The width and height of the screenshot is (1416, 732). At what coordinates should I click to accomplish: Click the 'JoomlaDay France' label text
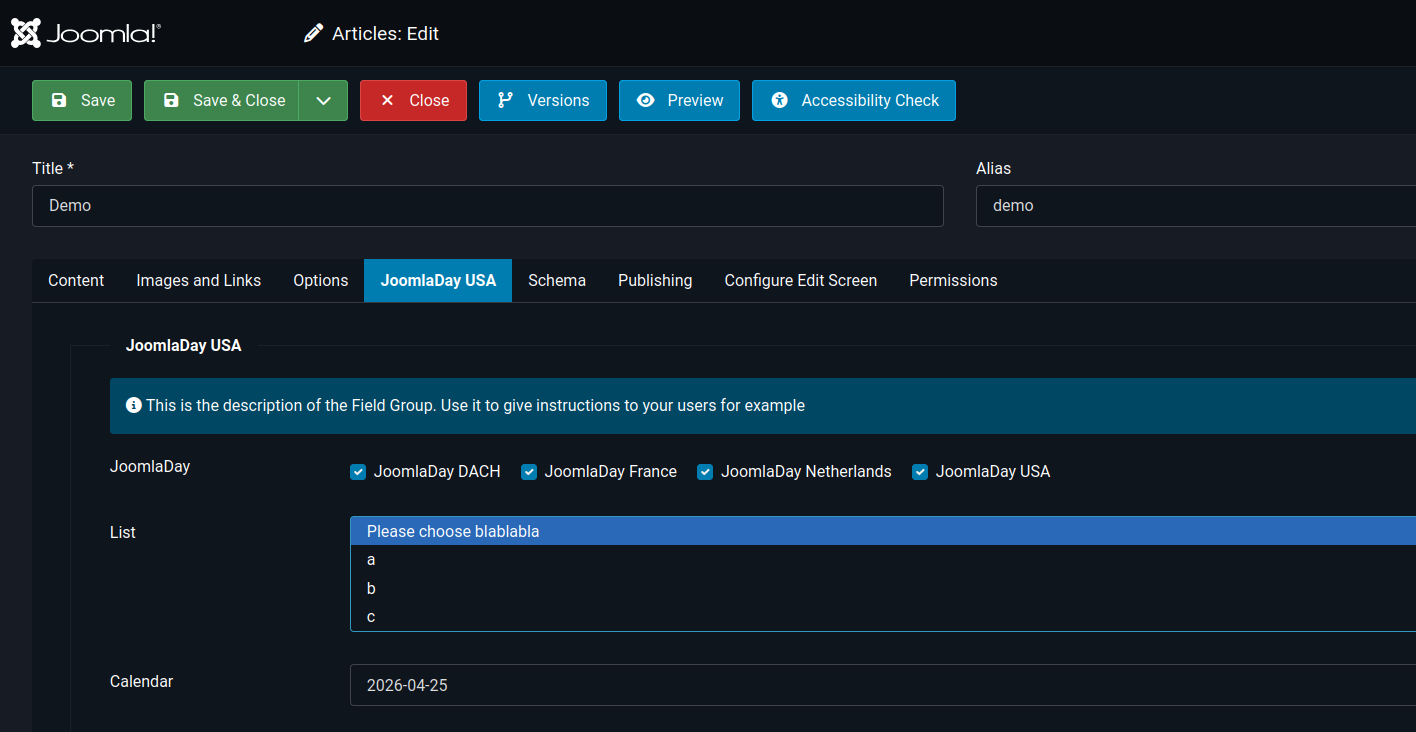[x=611, y=472]
